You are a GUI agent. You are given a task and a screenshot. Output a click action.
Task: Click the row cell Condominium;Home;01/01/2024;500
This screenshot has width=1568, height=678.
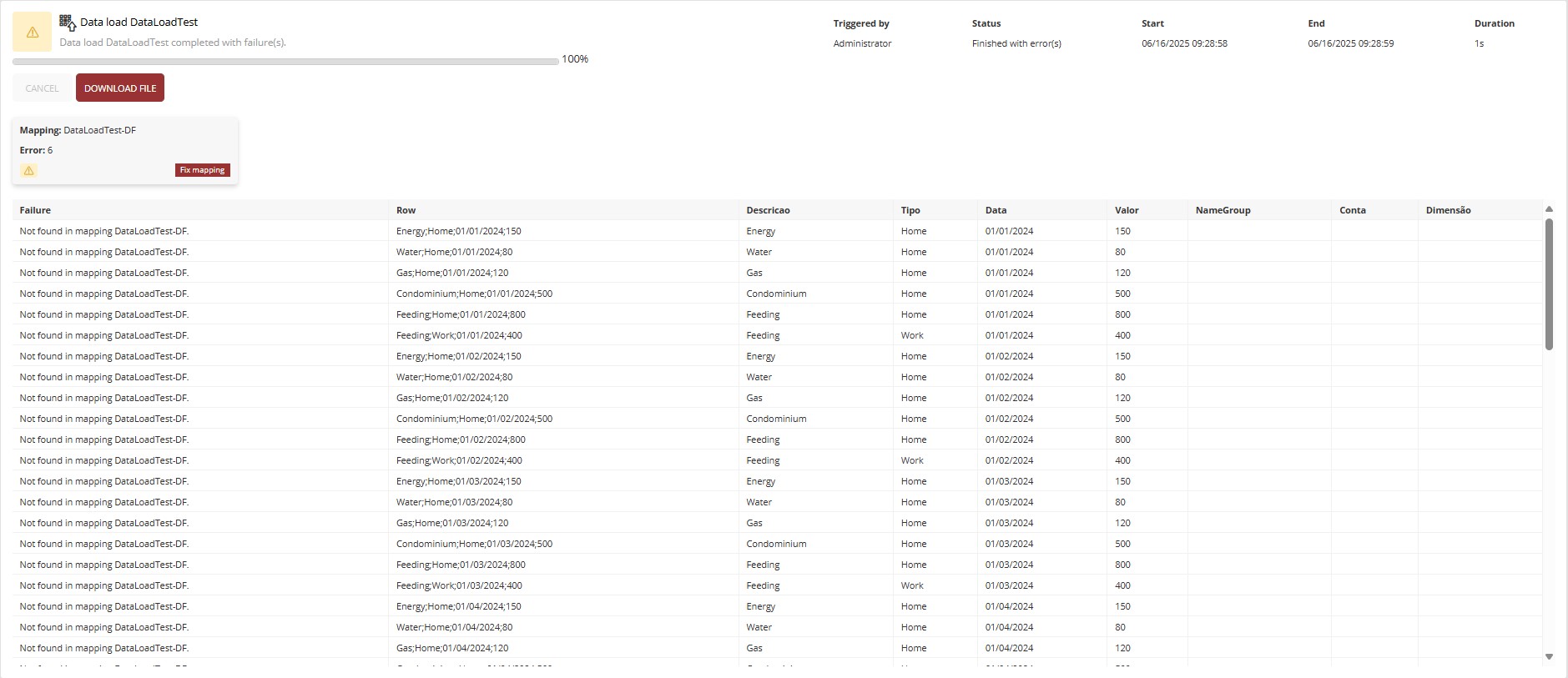click(564, 294)
